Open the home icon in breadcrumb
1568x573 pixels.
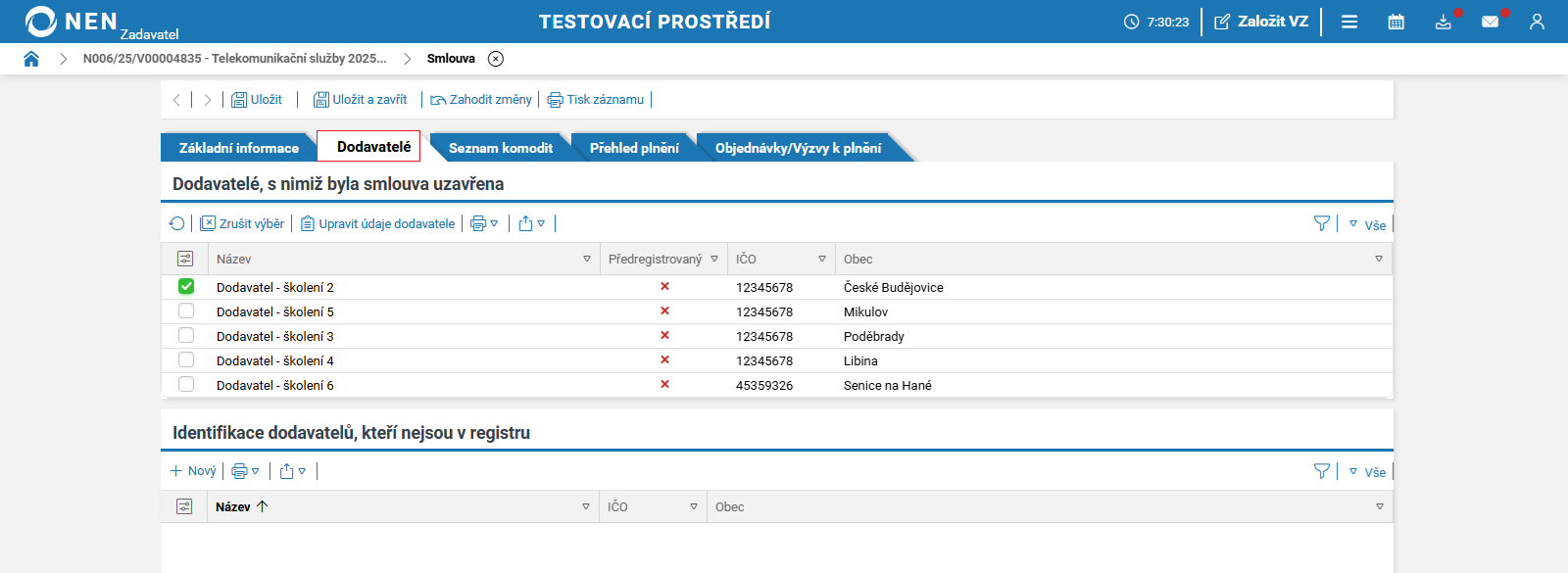pos(31,59)
